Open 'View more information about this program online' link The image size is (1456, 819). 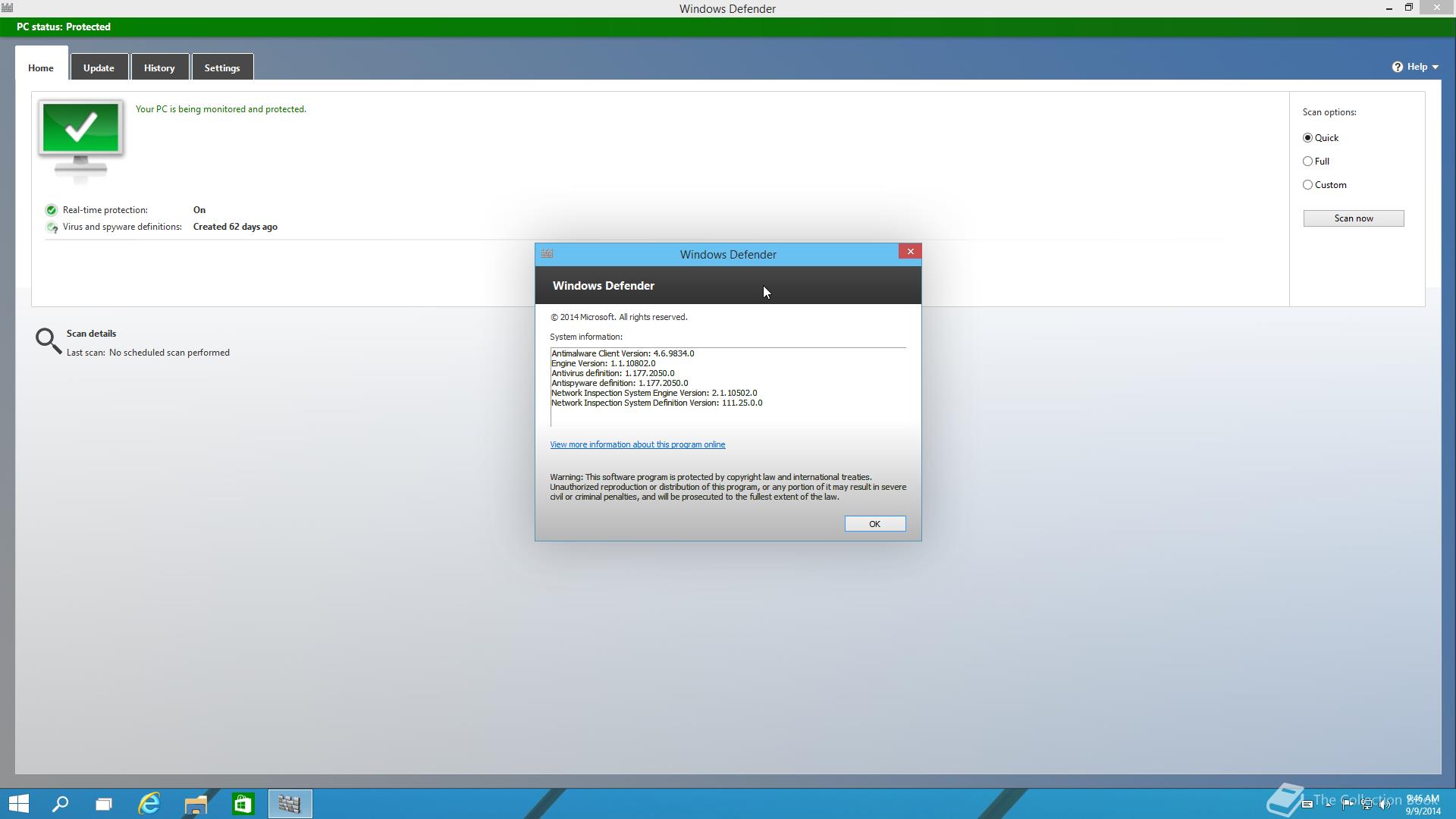[x=638, y=444]
